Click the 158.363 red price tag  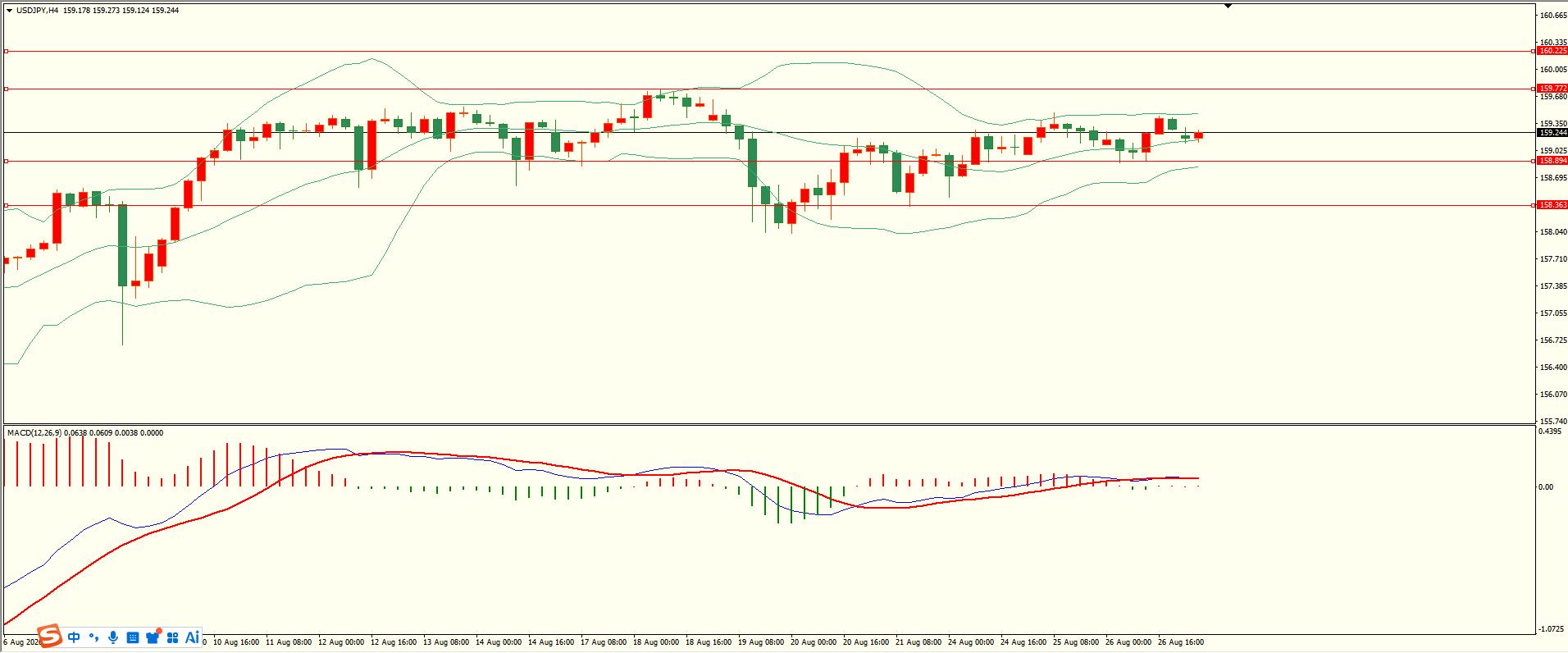pos(1552,205)
